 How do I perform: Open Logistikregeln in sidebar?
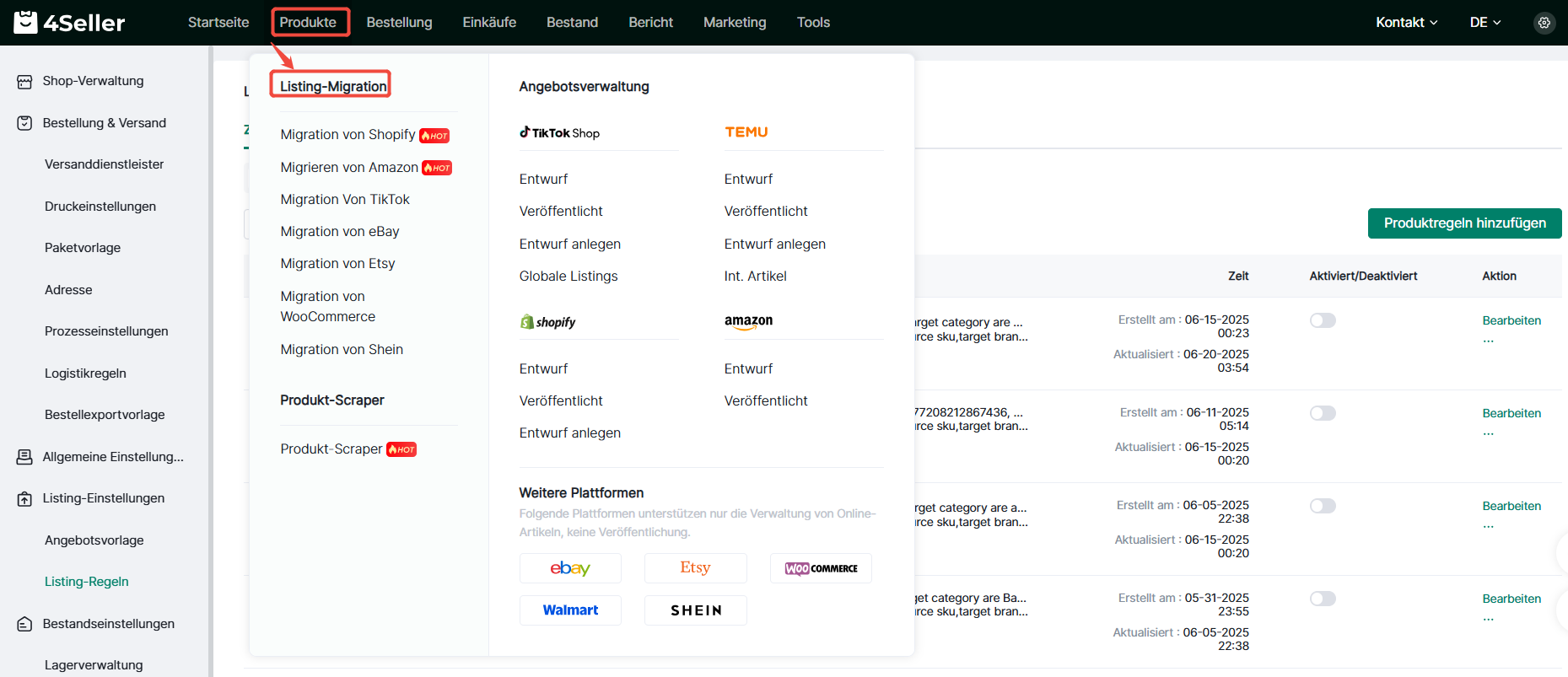point(85,373)
